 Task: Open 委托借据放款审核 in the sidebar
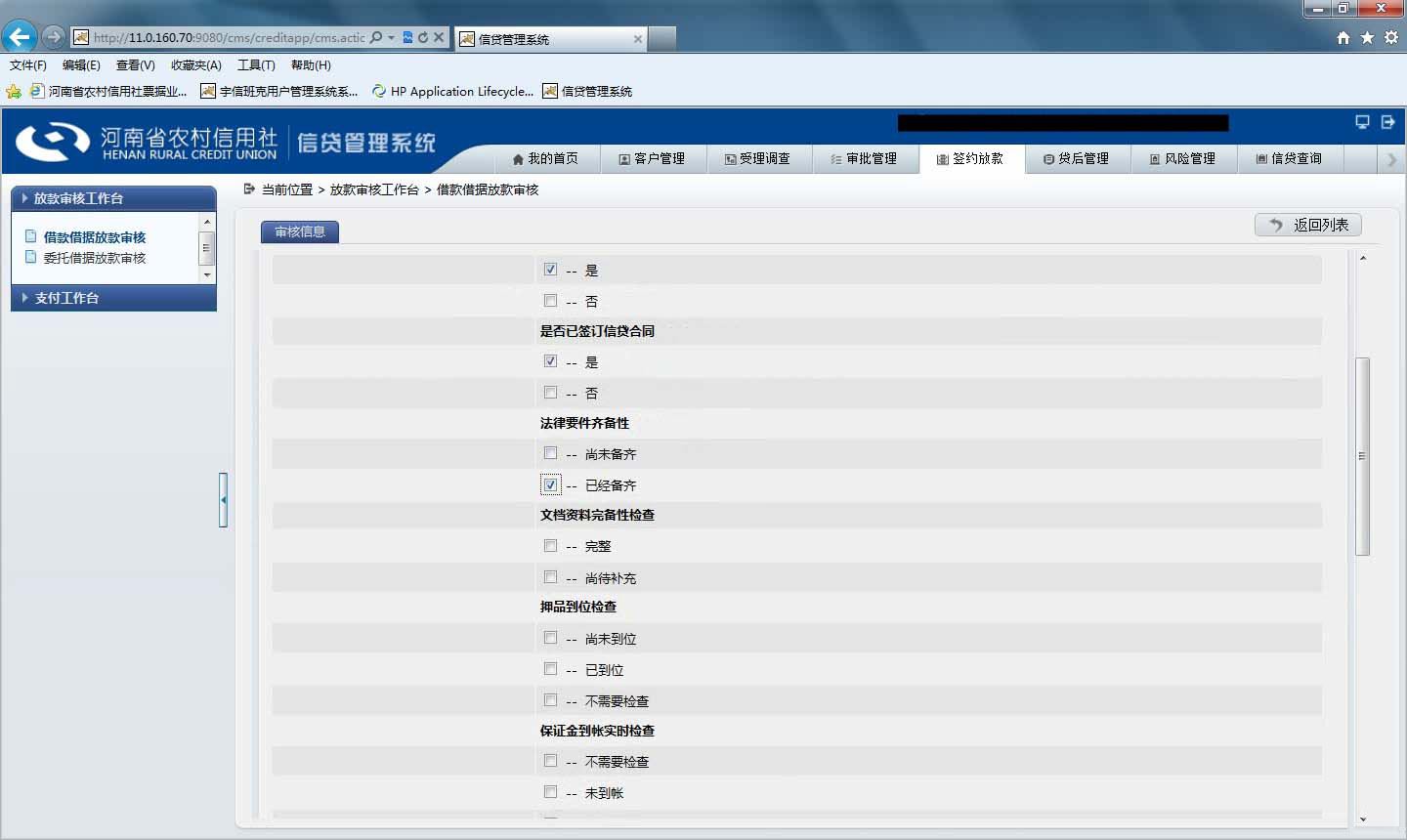click(94, 258)
